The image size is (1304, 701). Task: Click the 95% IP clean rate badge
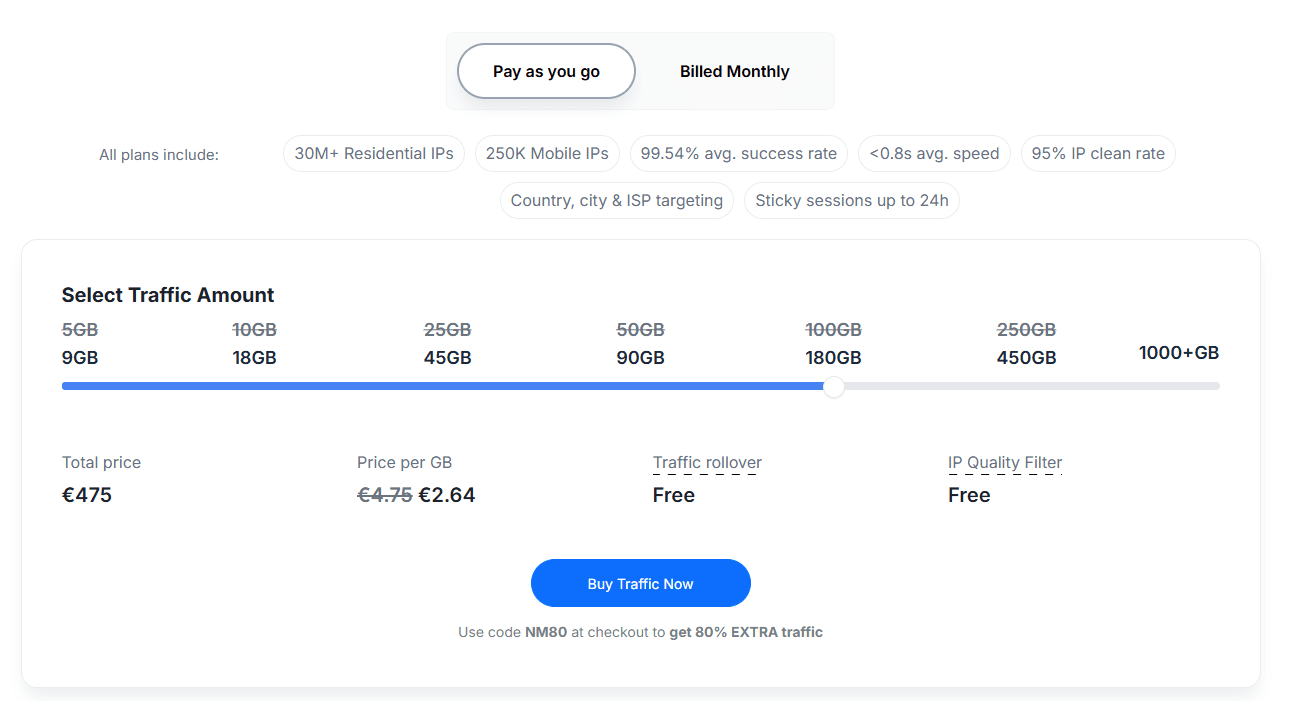tap(1097, 153)
